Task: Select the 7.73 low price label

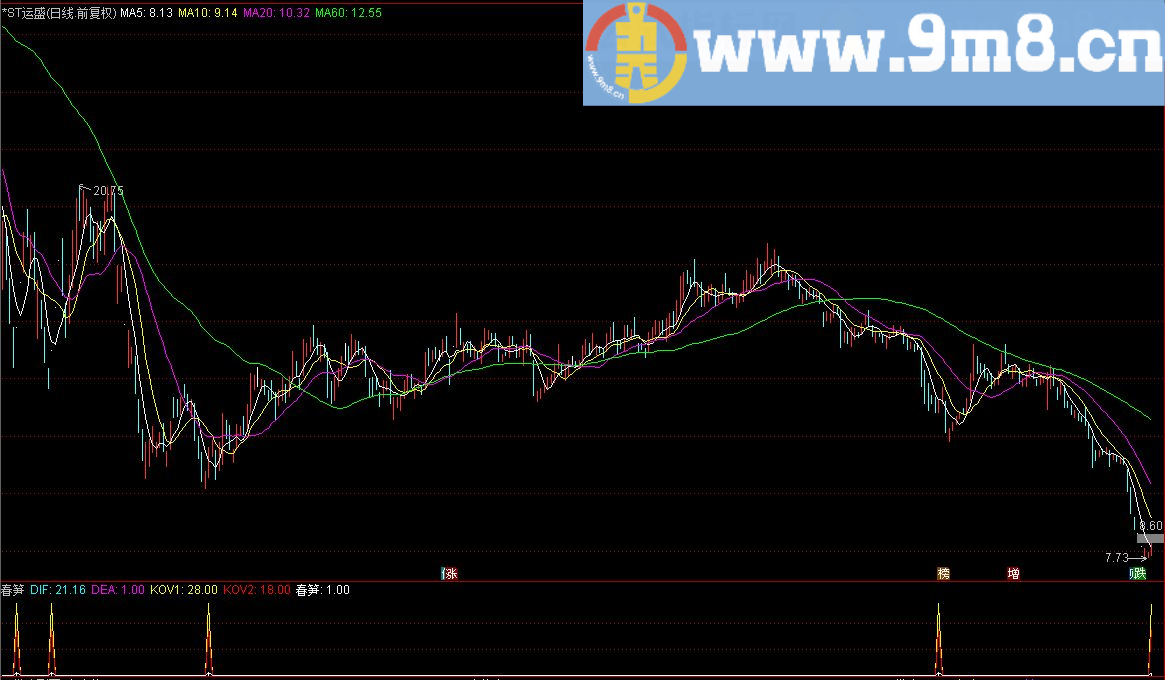Action: pos(1117,557)
